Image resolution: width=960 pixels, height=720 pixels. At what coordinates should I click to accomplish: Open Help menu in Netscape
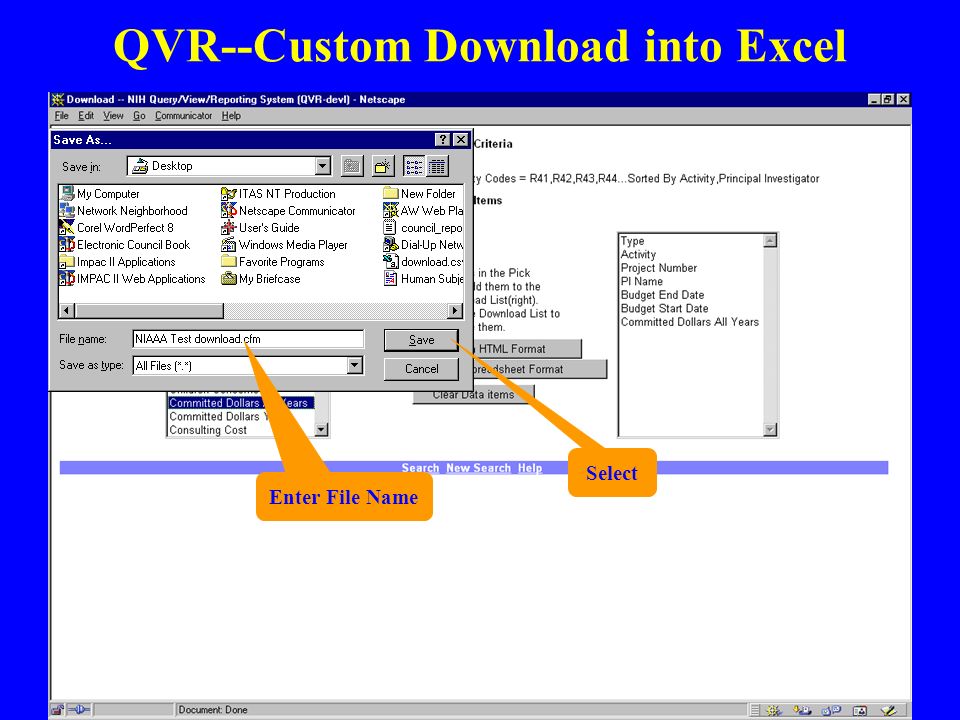(231, 116)
